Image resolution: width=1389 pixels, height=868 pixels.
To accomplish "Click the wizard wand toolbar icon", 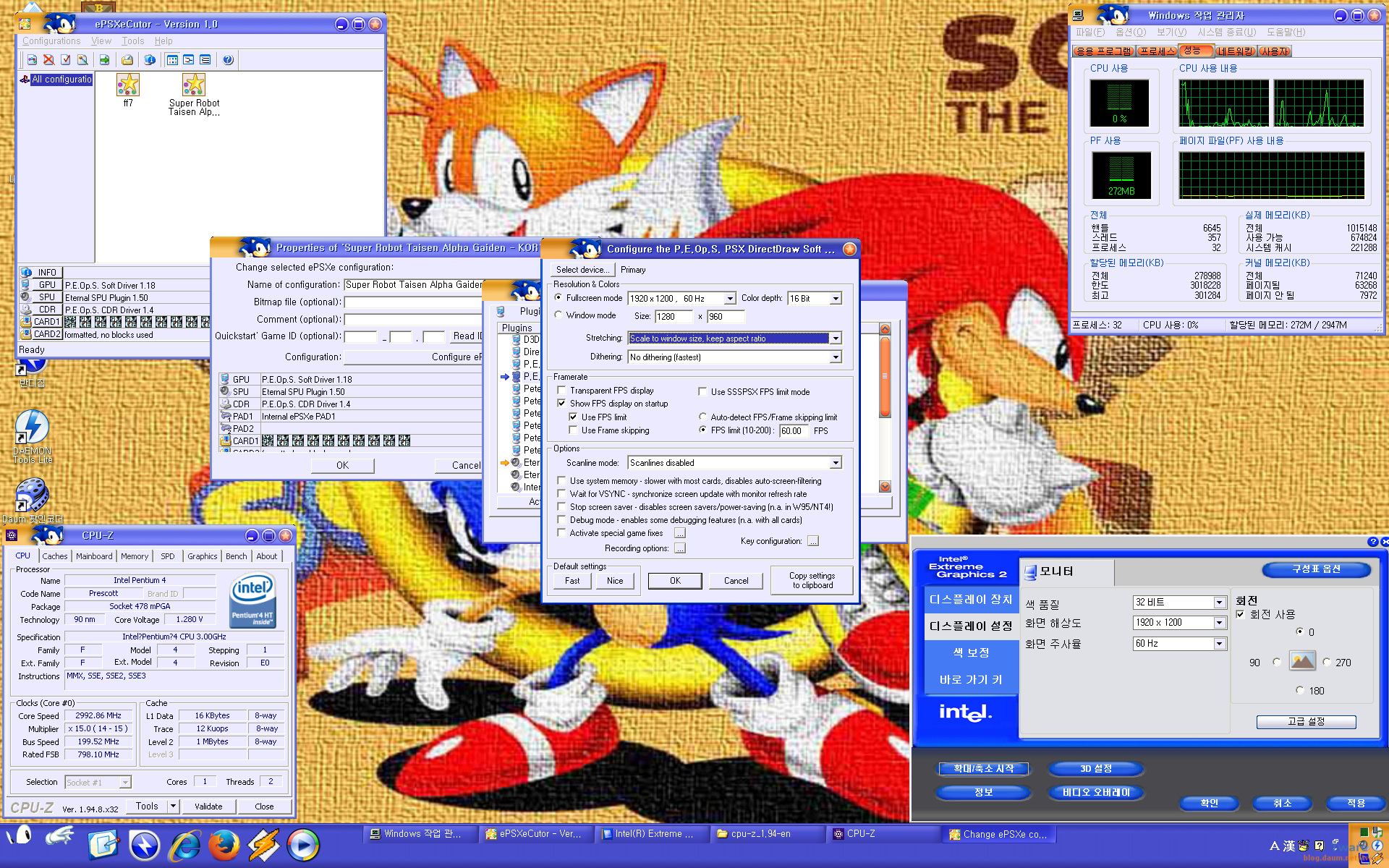I will point(82,60).
